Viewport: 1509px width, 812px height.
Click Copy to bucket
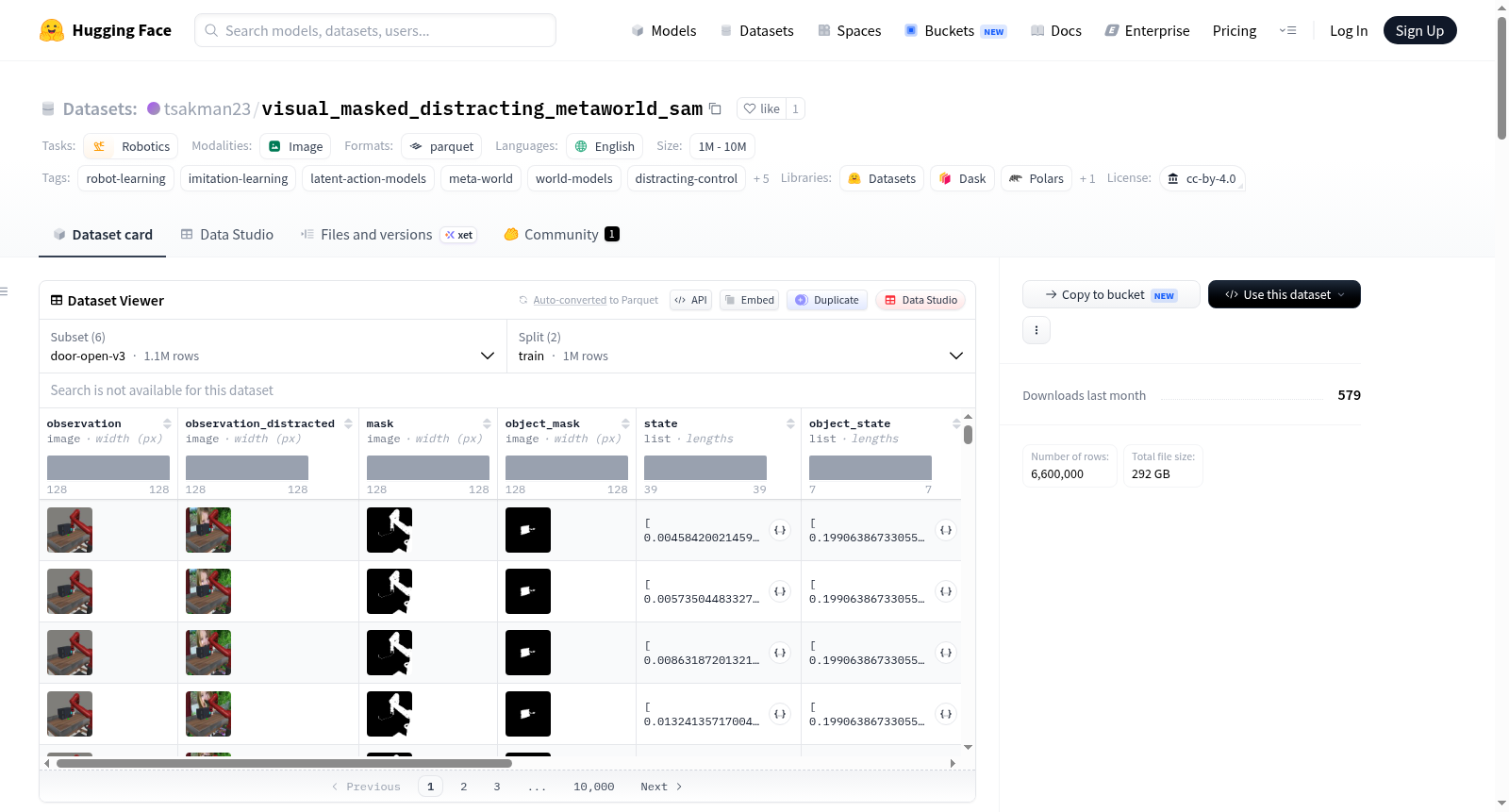click(1111, 294)
